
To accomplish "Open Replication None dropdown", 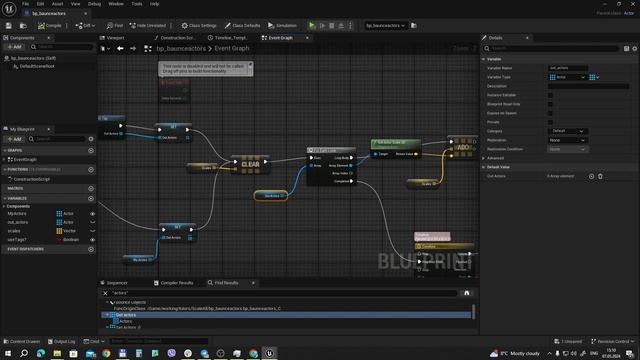I will (x=567, y=140).
